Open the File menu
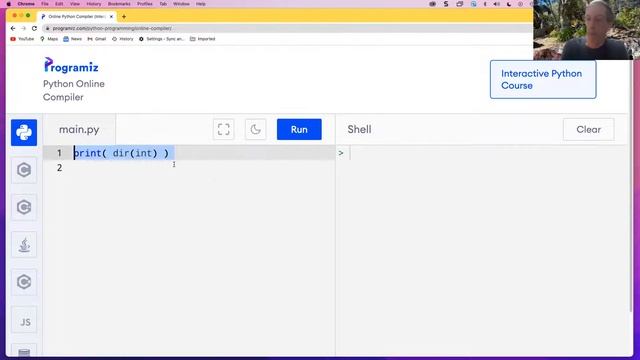640x360 pixels. click(45, 4)
